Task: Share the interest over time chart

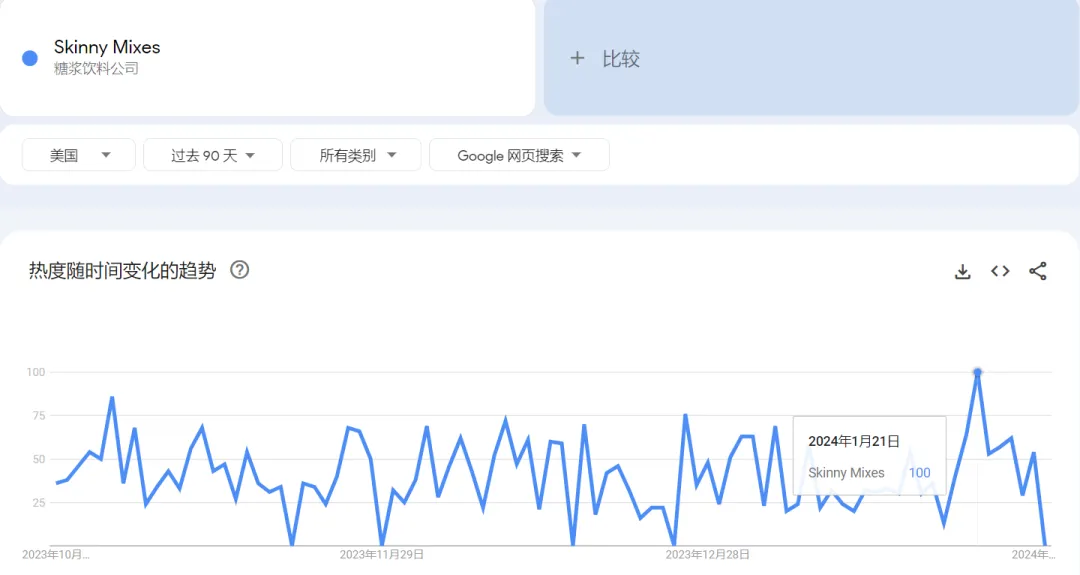Action: (1038, 271)
